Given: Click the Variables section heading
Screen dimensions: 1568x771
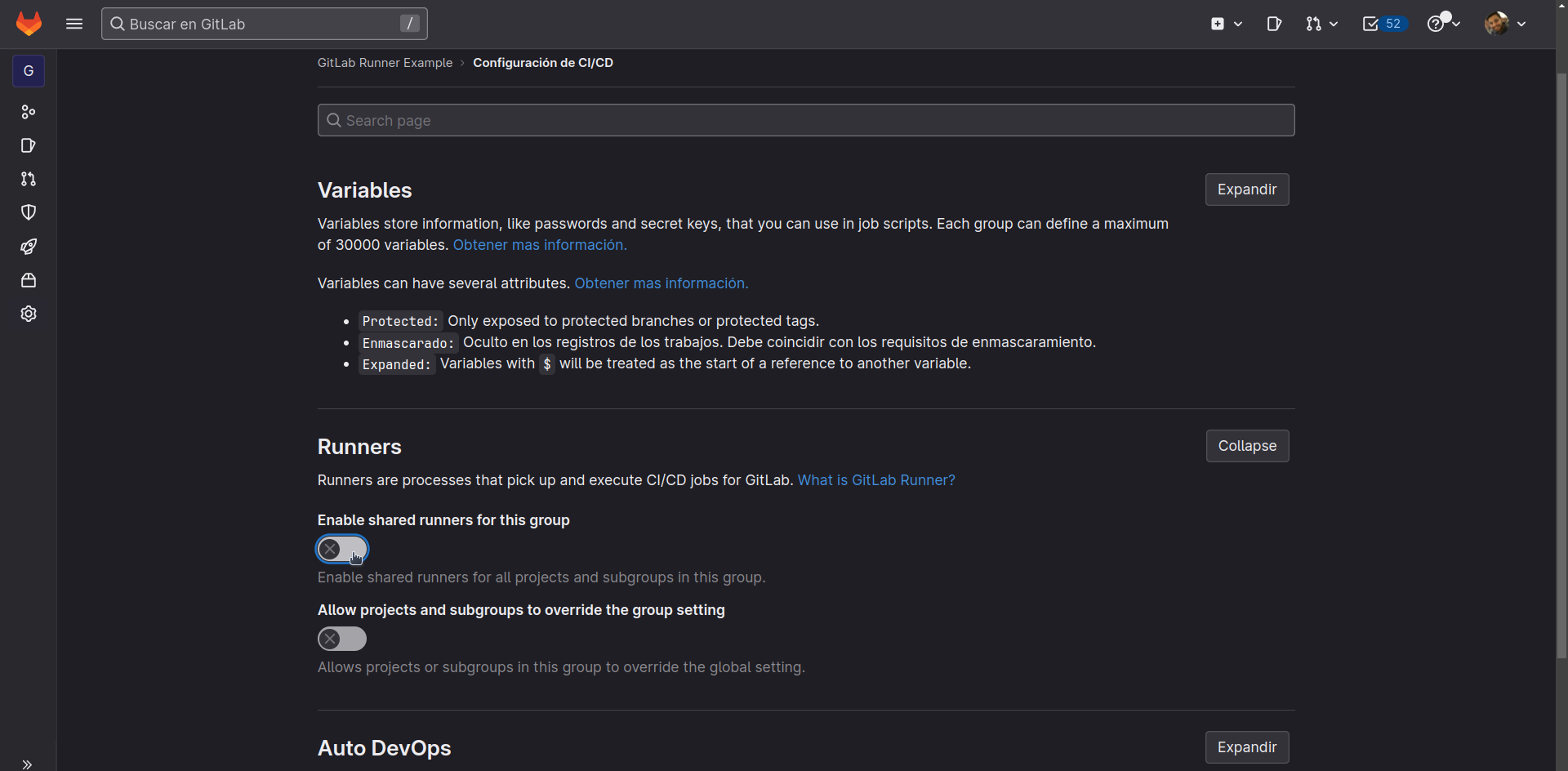Looking at the screenshot, I should coord(364,190).
